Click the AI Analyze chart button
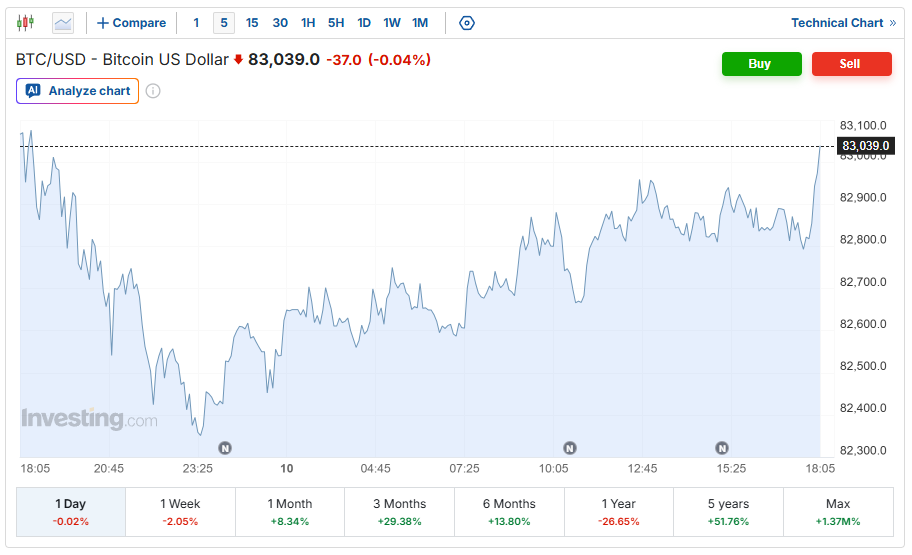This screenshot has height=555, width=912. coord(77,91)
